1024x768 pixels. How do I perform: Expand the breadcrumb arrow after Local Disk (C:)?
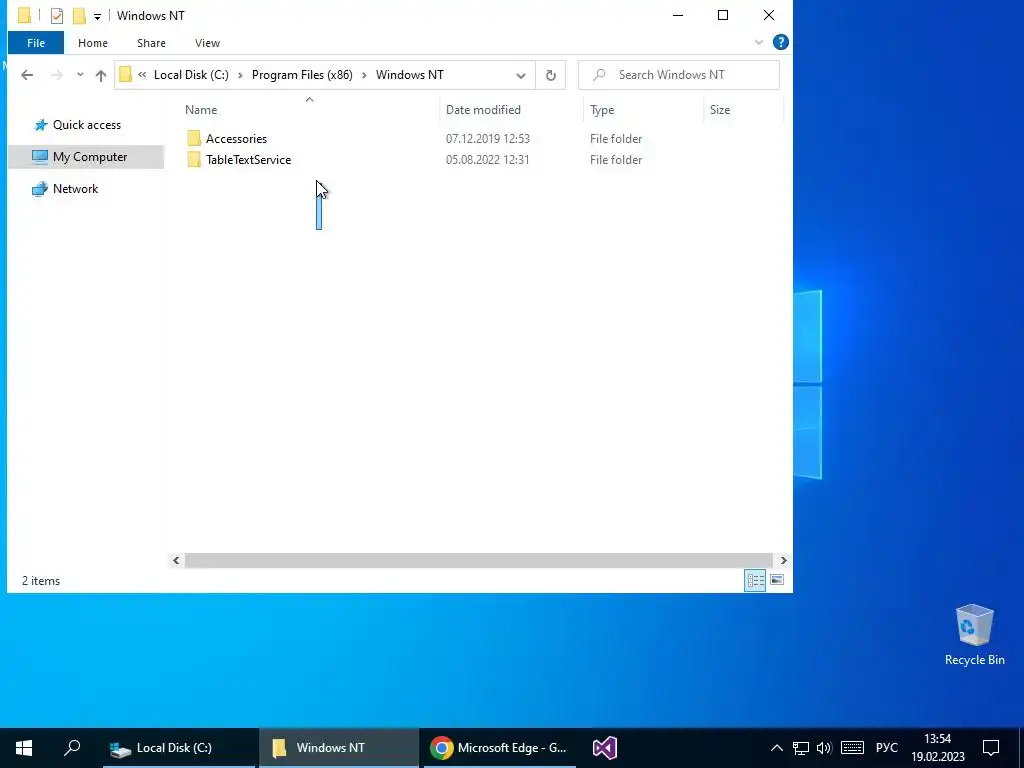pos(240,75)
